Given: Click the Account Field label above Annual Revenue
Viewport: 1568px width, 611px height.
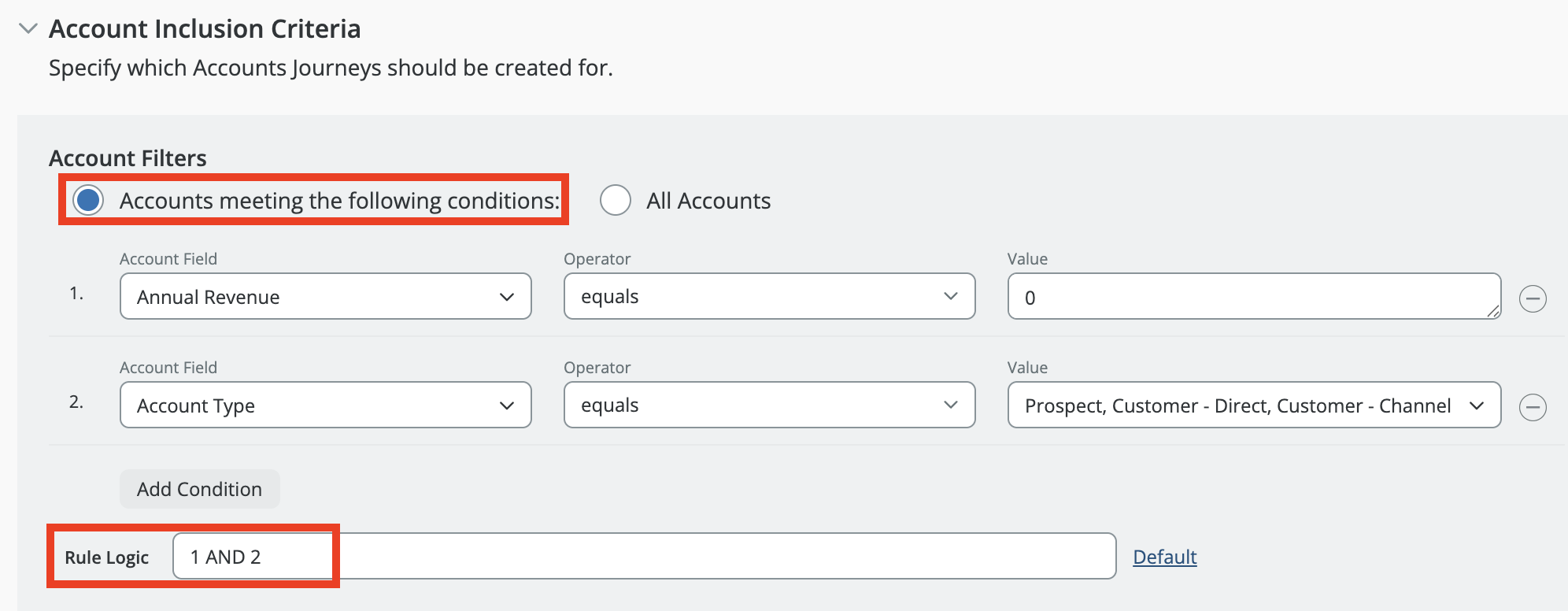Looking at the screenshot, I should [168, 259].
